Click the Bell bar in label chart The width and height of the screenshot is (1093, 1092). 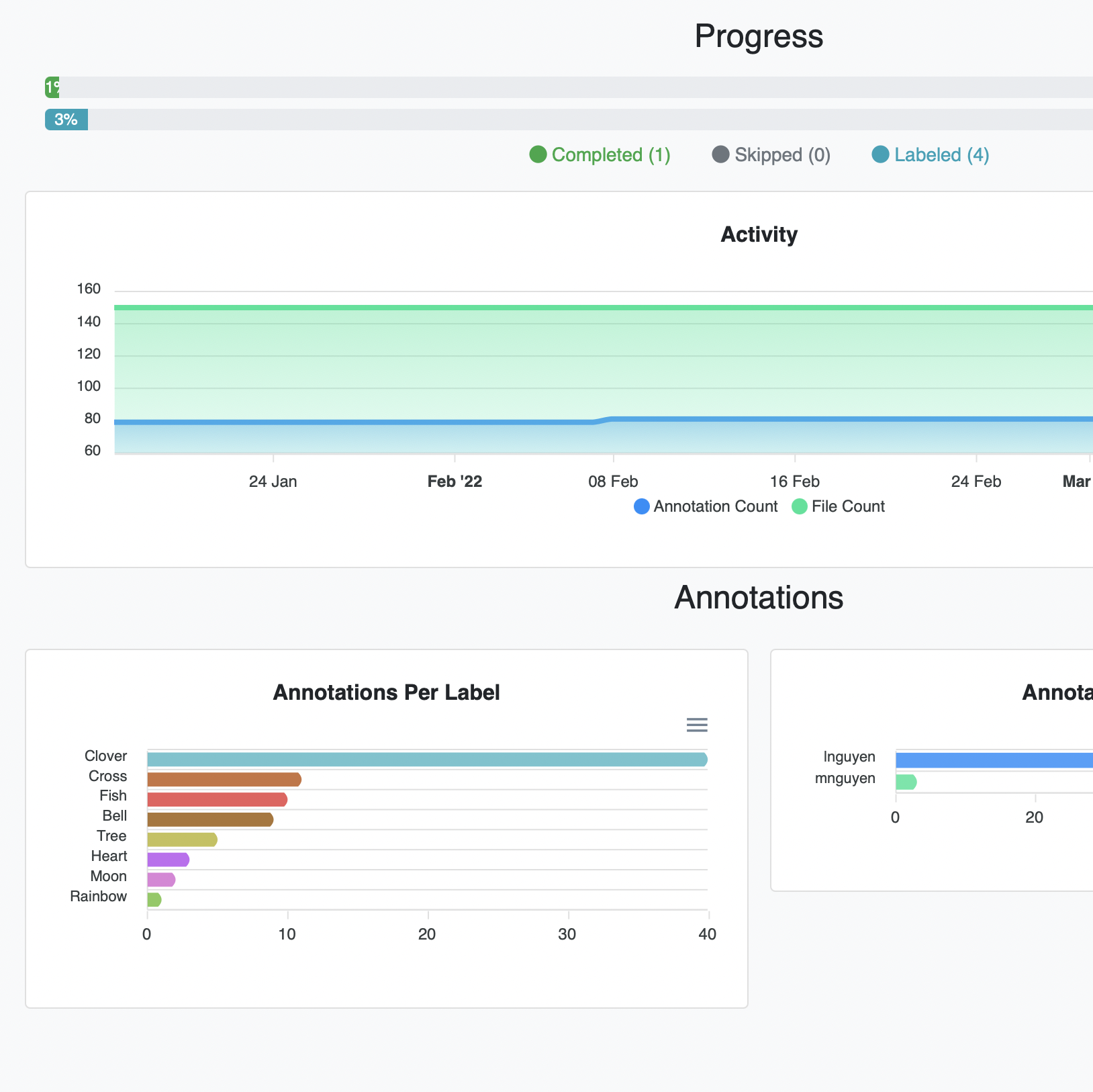[210, 819]
